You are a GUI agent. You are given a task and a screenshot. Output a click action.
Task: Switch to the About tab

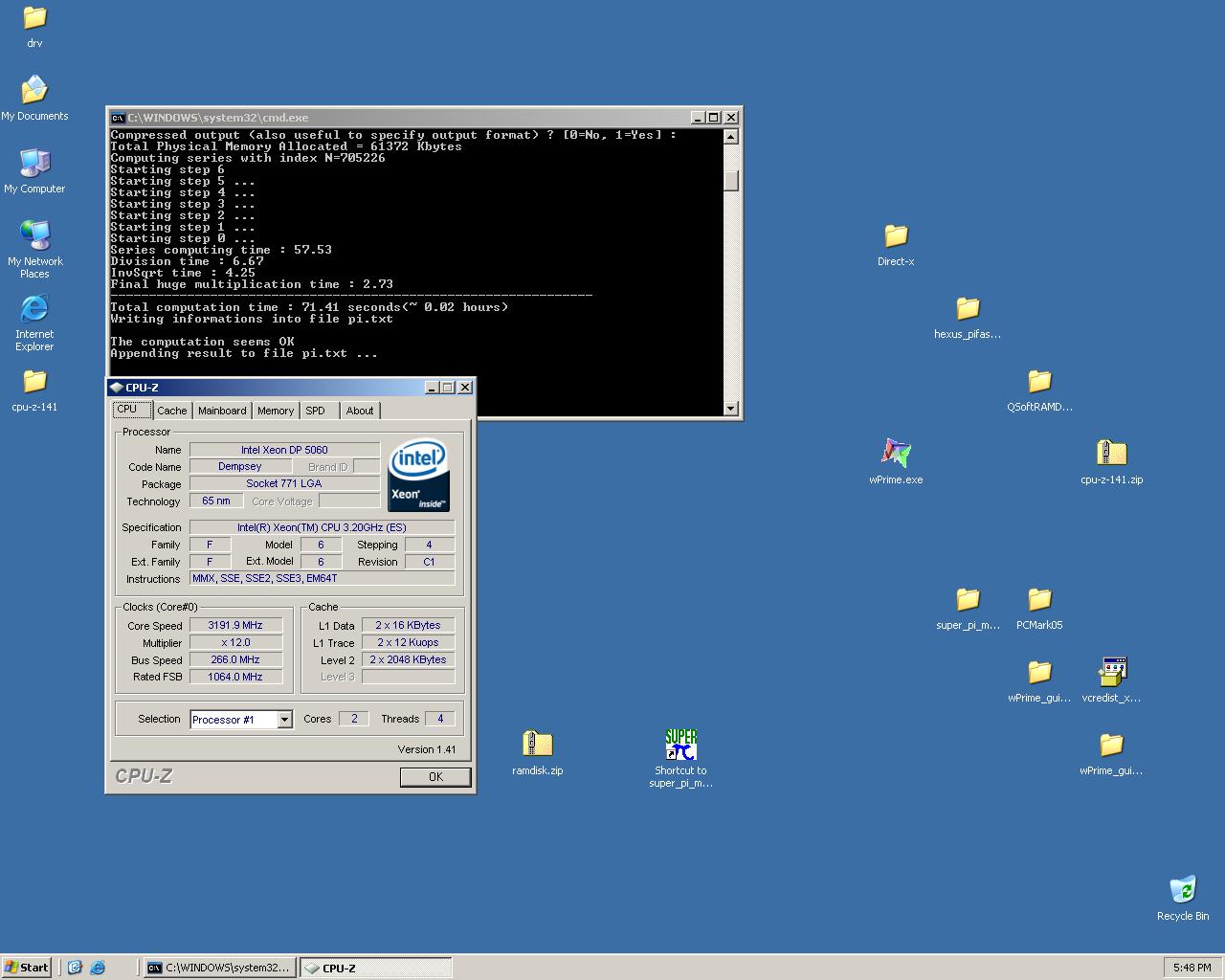click(360, 411)
